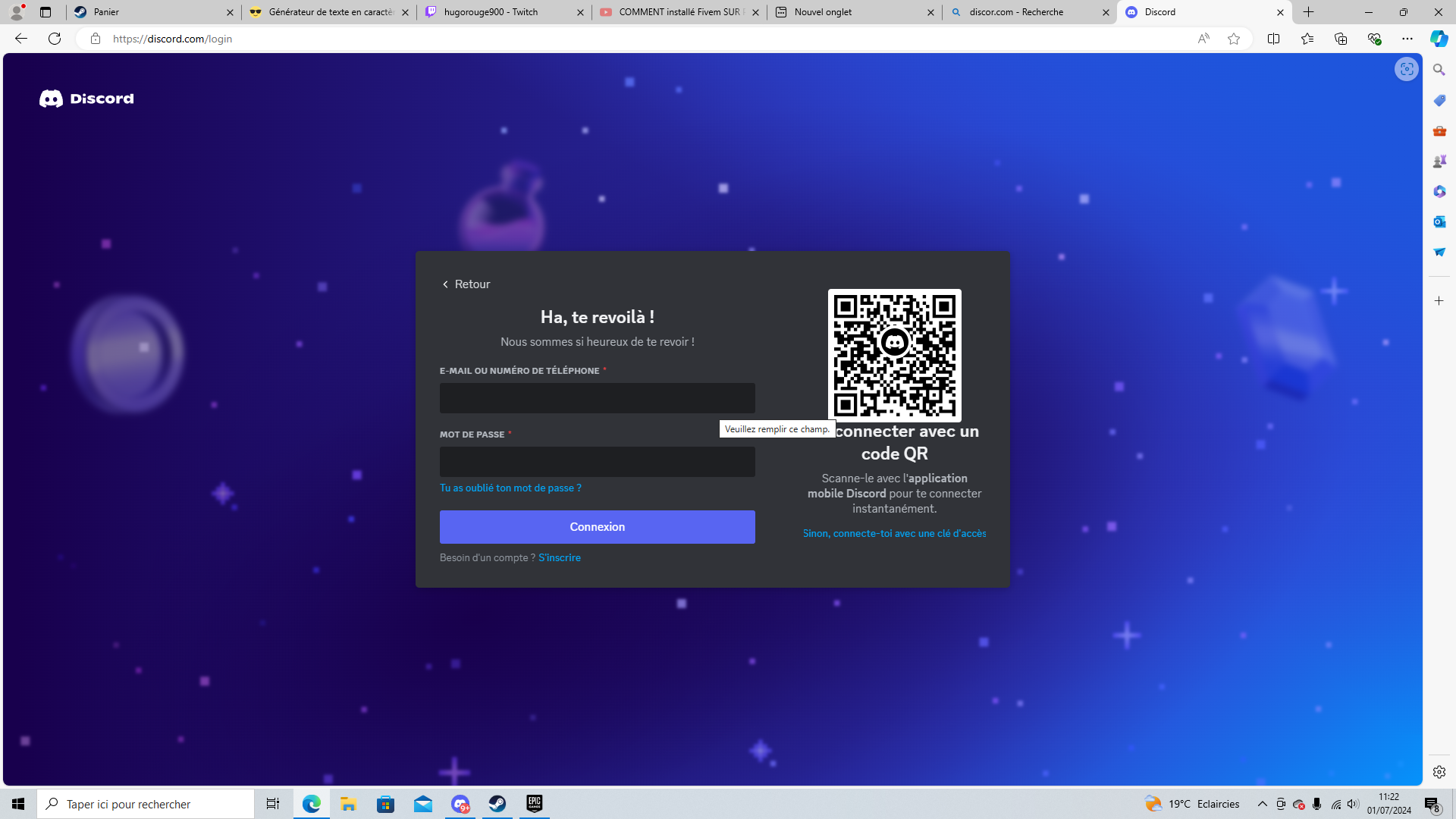The width and height of the screenshot is (1456, 819).
Task: Open the browser profile icon
Action: click(16, 12)
